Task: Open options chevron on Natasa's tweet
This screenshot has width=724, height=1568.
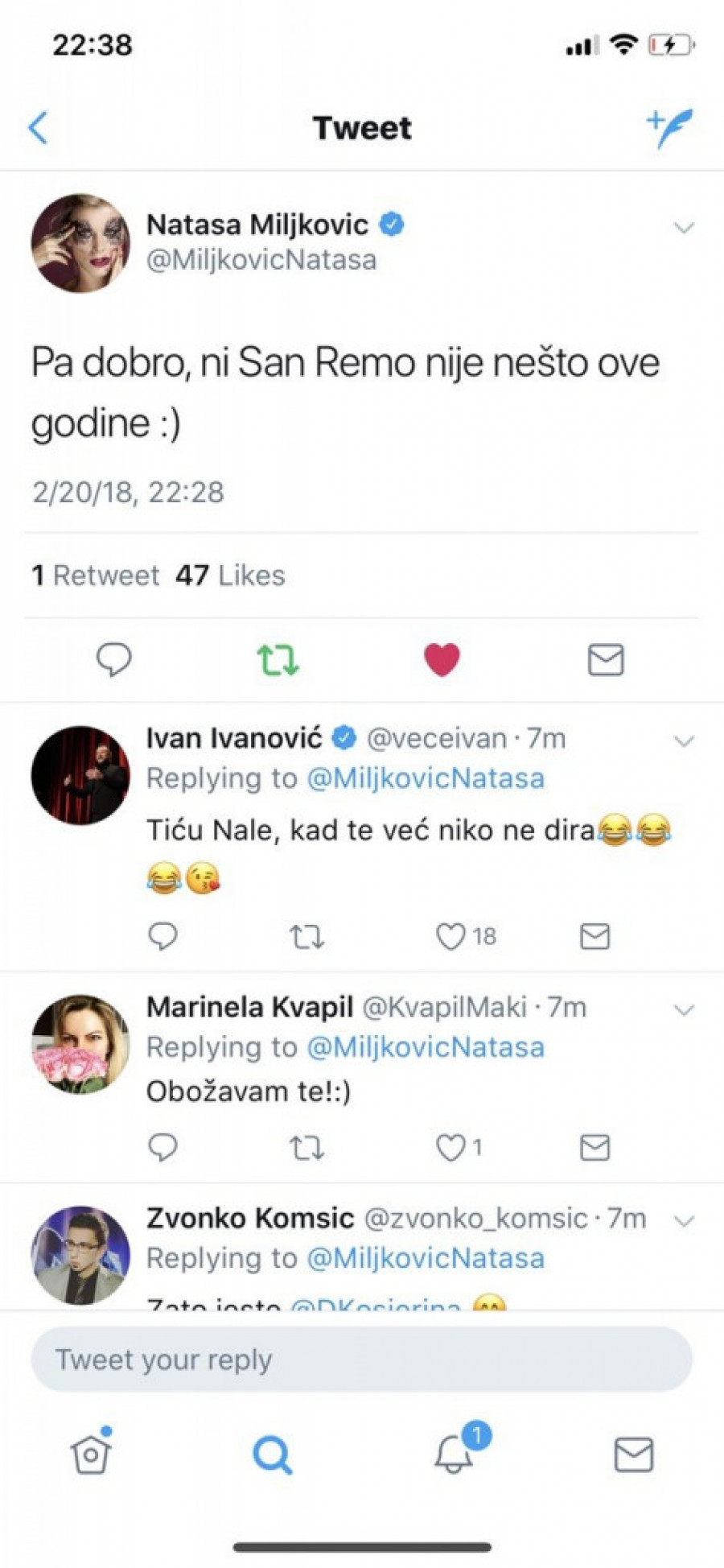Action: tap(683, 228)
